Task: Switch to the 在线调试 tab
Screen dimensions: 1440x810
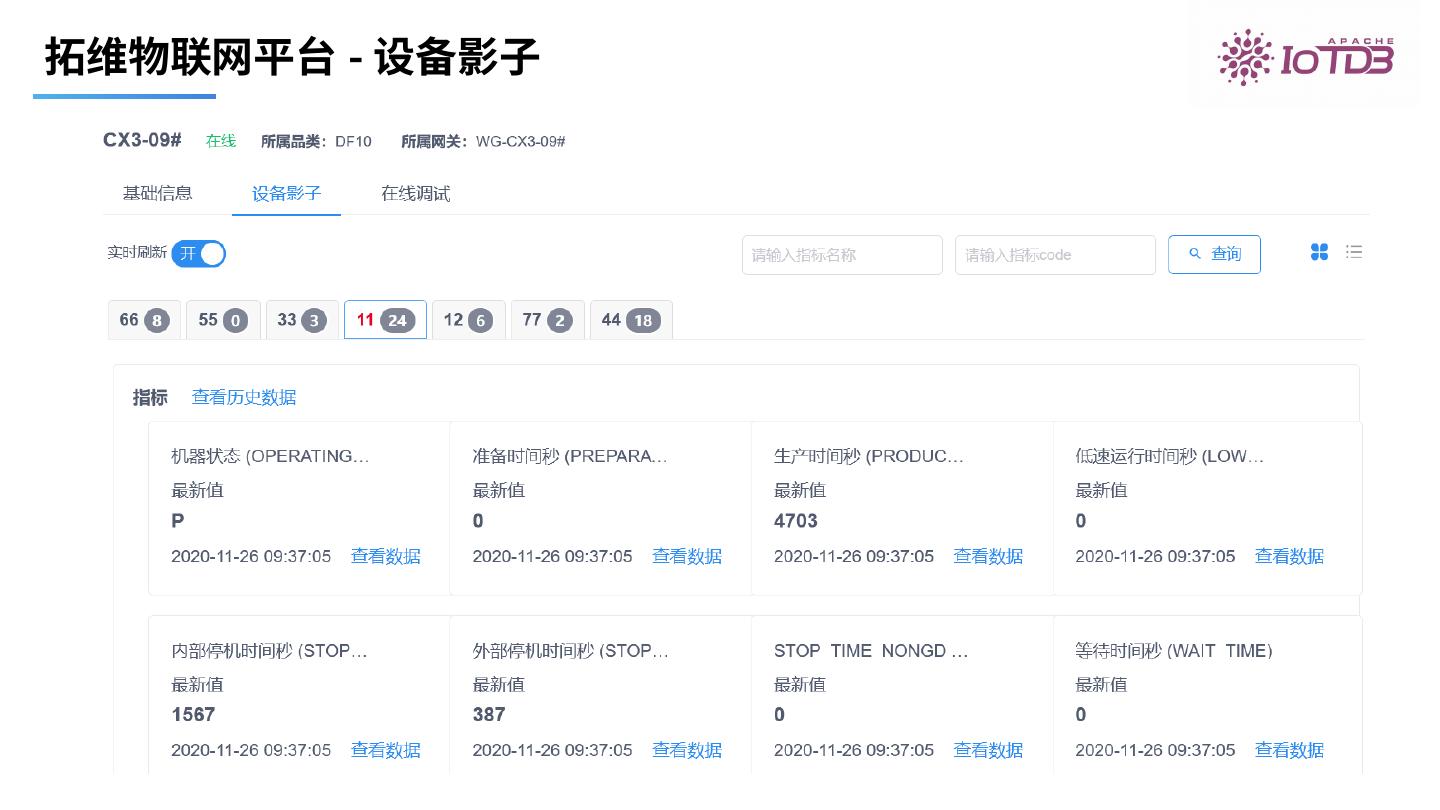Action: 415,193
